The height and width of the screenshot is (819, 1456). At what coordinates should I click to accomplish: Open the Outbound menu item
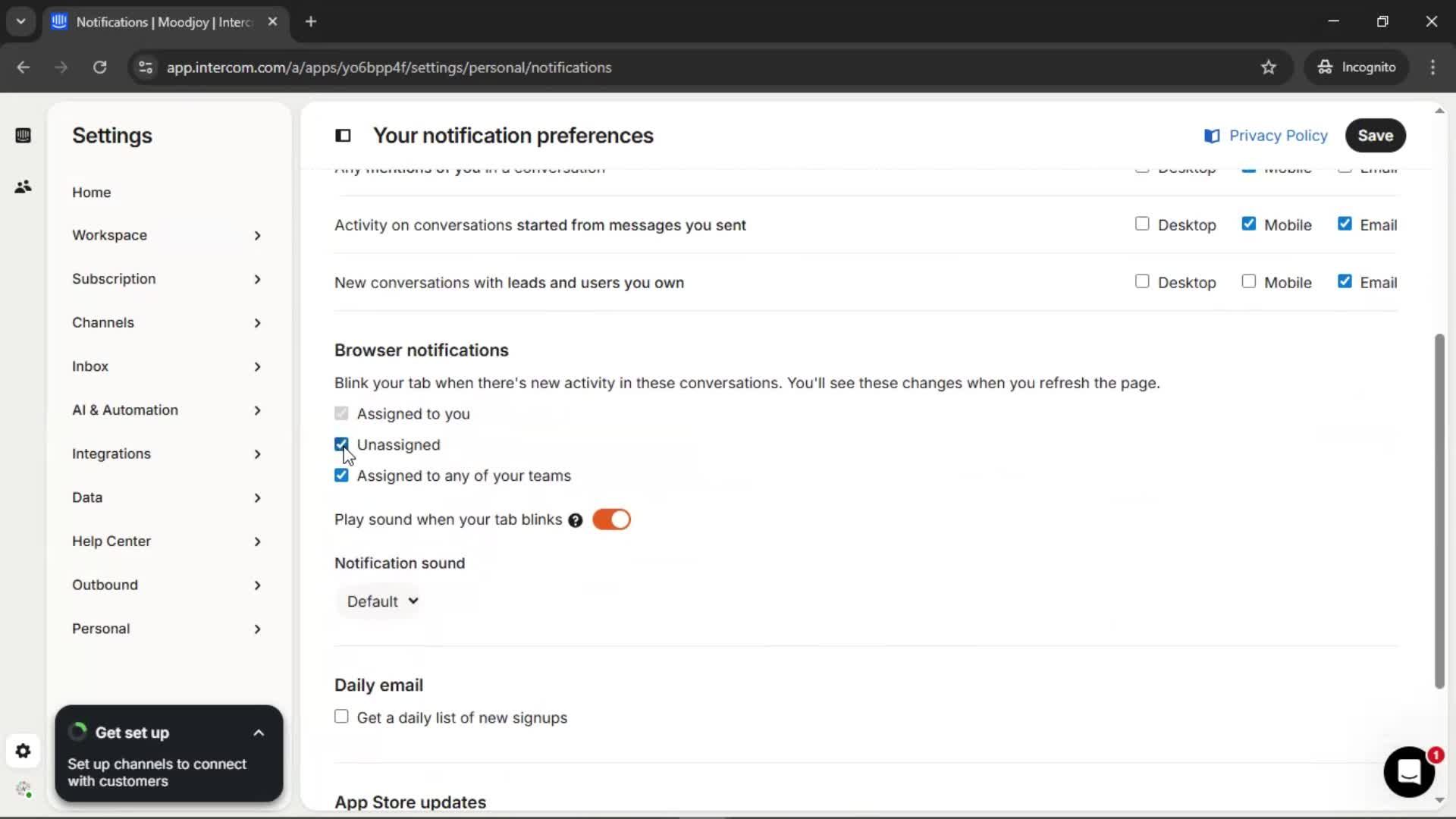coord(167,585)
